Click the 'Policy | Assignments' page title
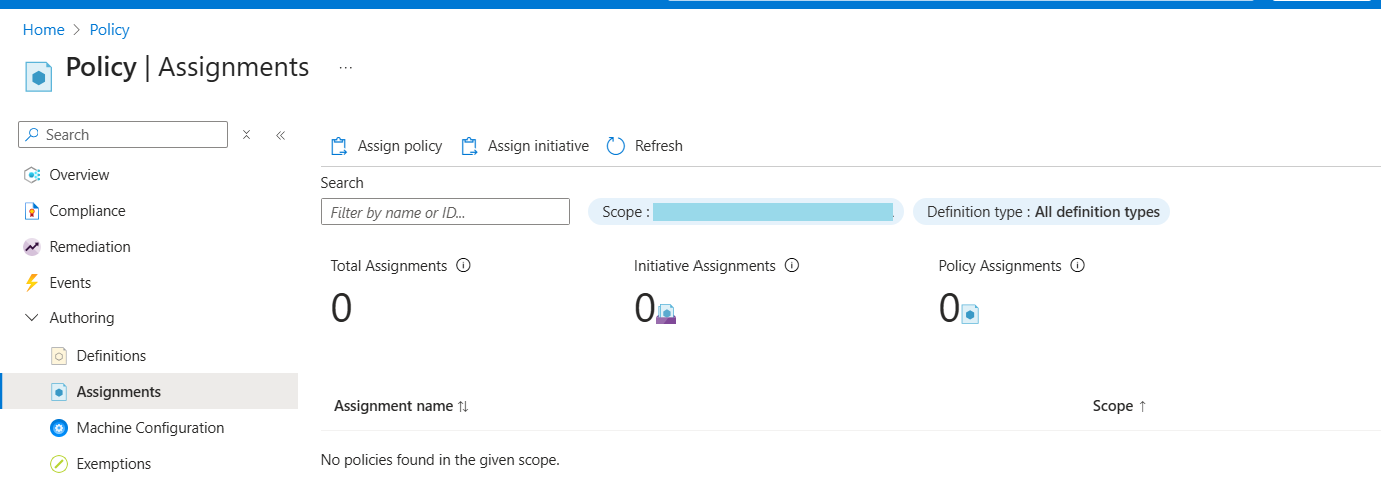 [187, 67]
